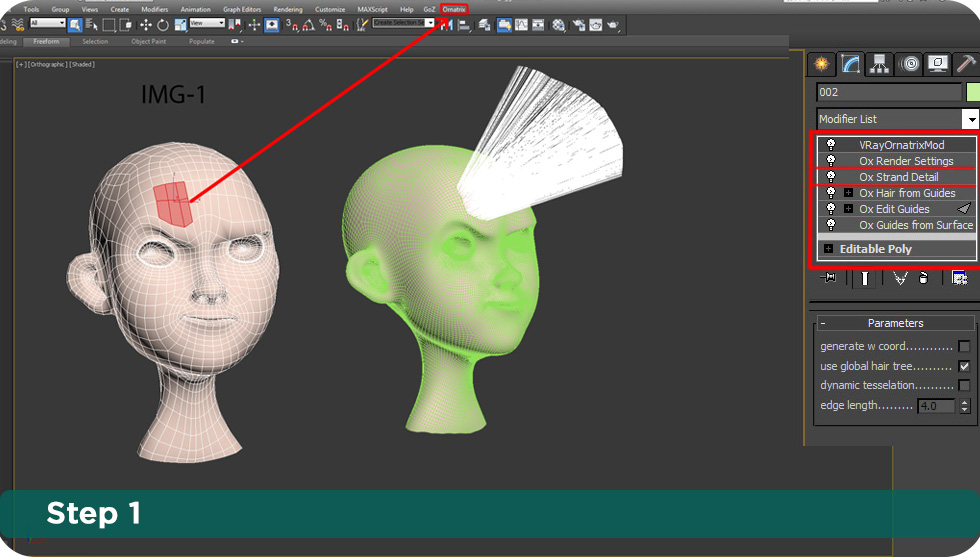Click Configure Modifier Sets icon
Viewport: 980px width, 557px height.
959,278
